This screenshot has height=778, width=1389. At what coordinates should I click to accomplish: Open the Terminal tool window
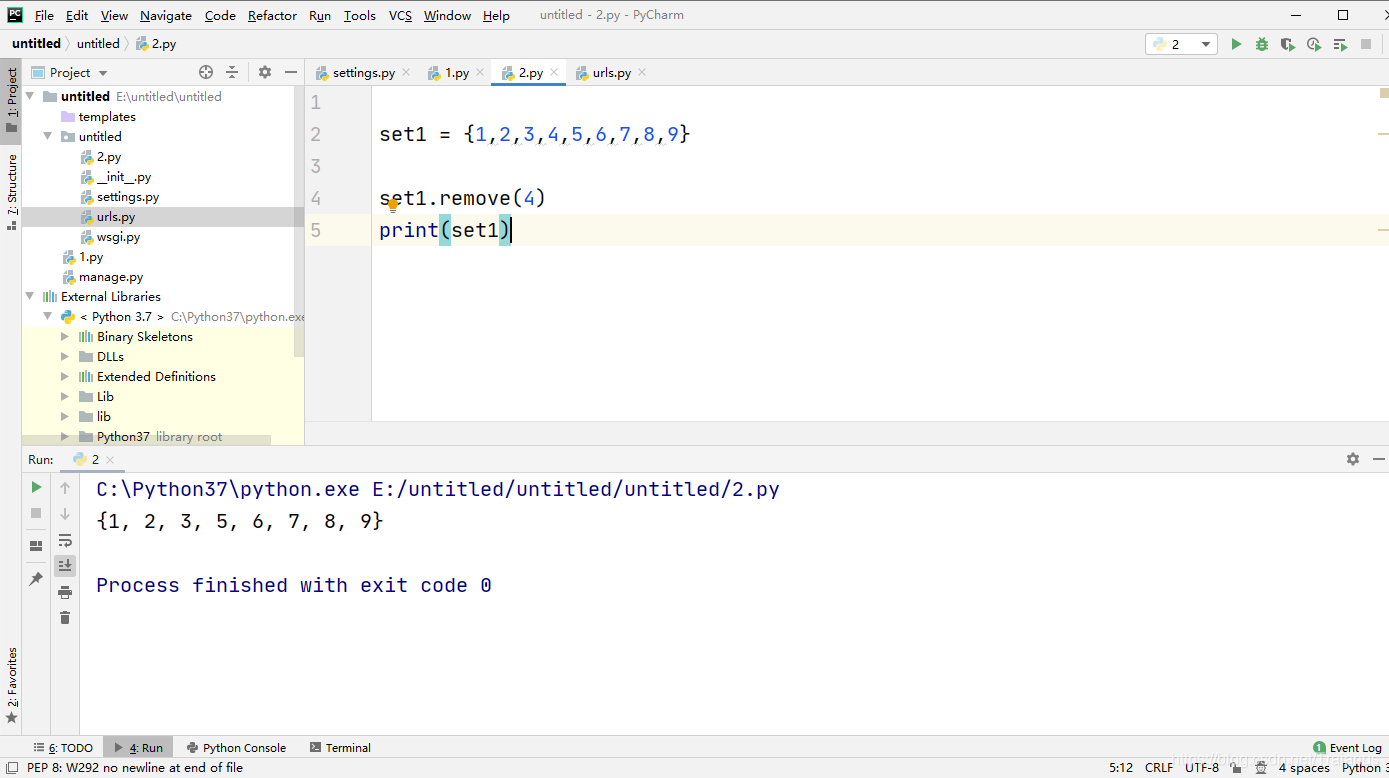pyautogui.click(x=341, y=747)
